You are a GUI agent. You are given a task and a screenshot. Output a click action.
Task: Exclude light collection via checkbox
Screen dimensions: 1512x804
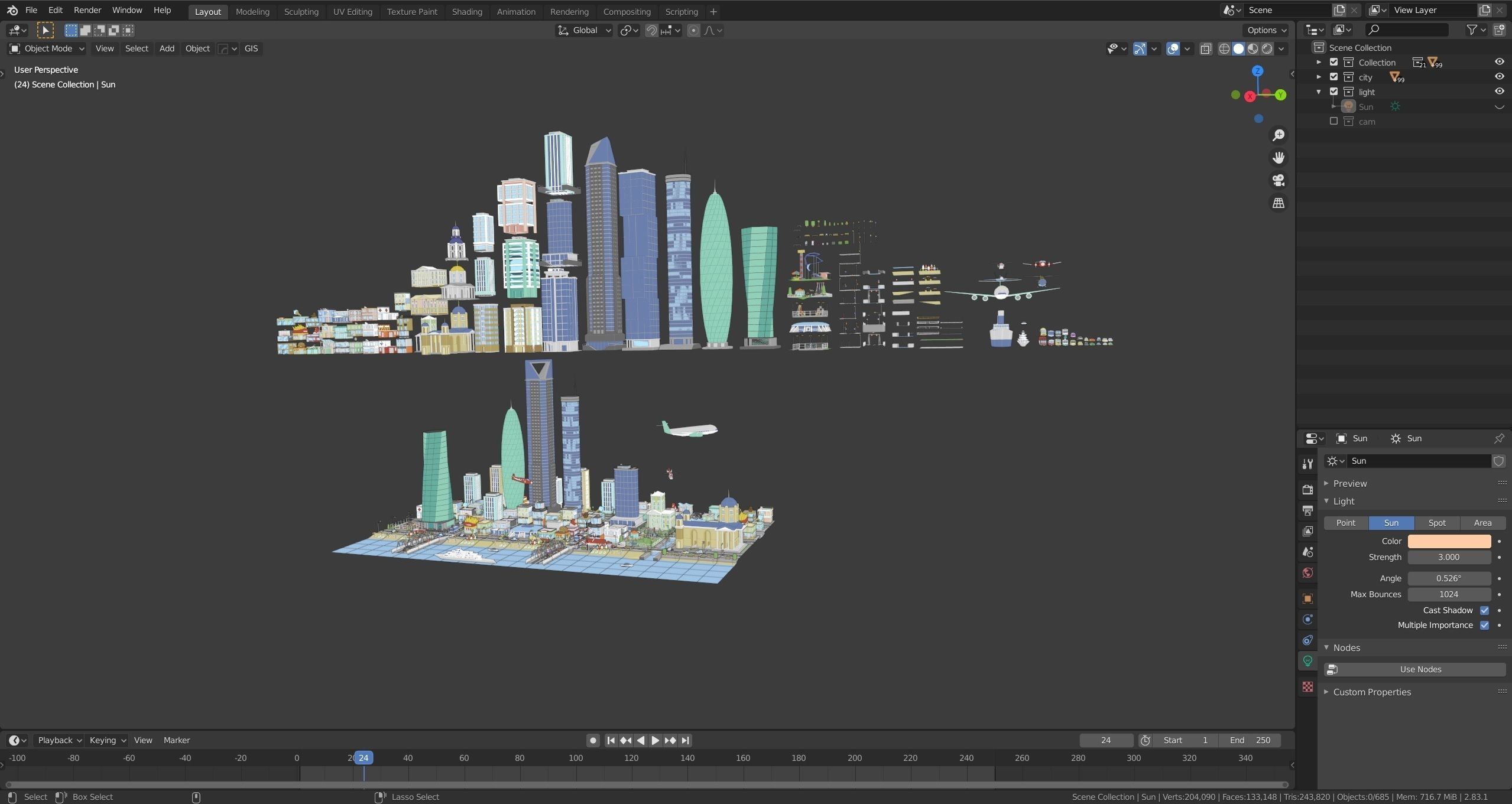point(1333,92)
